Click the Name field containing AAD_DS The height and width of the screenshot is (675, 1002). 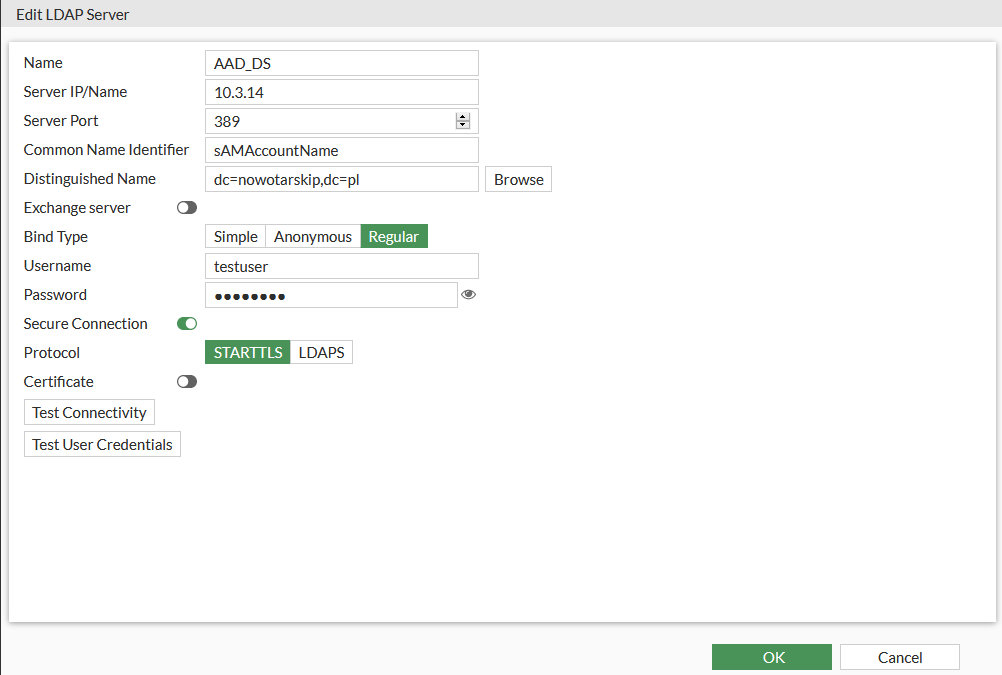(341, 63)
